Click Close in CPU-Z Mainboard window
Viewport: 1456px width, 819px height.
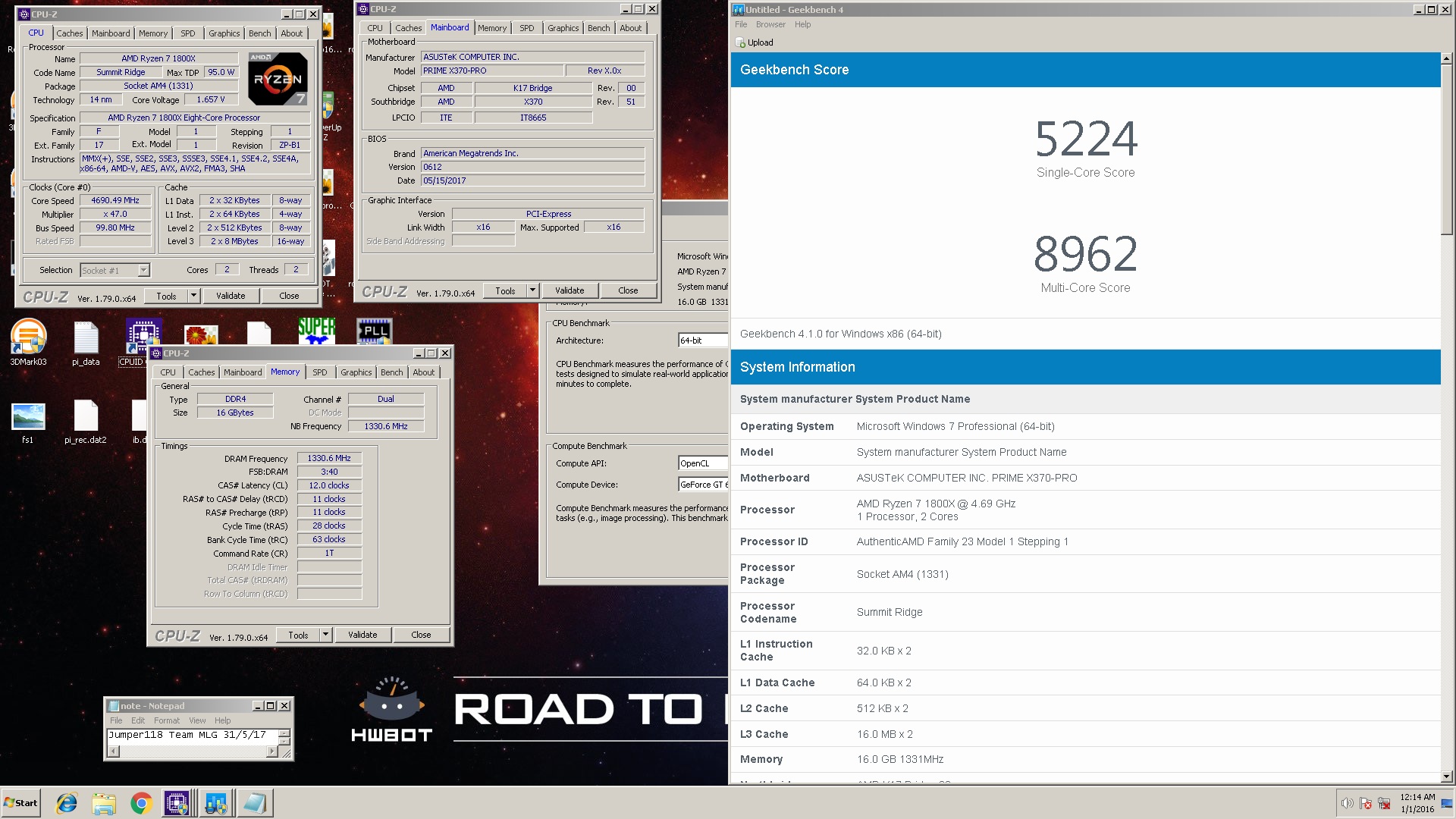(x=628, y=290)
